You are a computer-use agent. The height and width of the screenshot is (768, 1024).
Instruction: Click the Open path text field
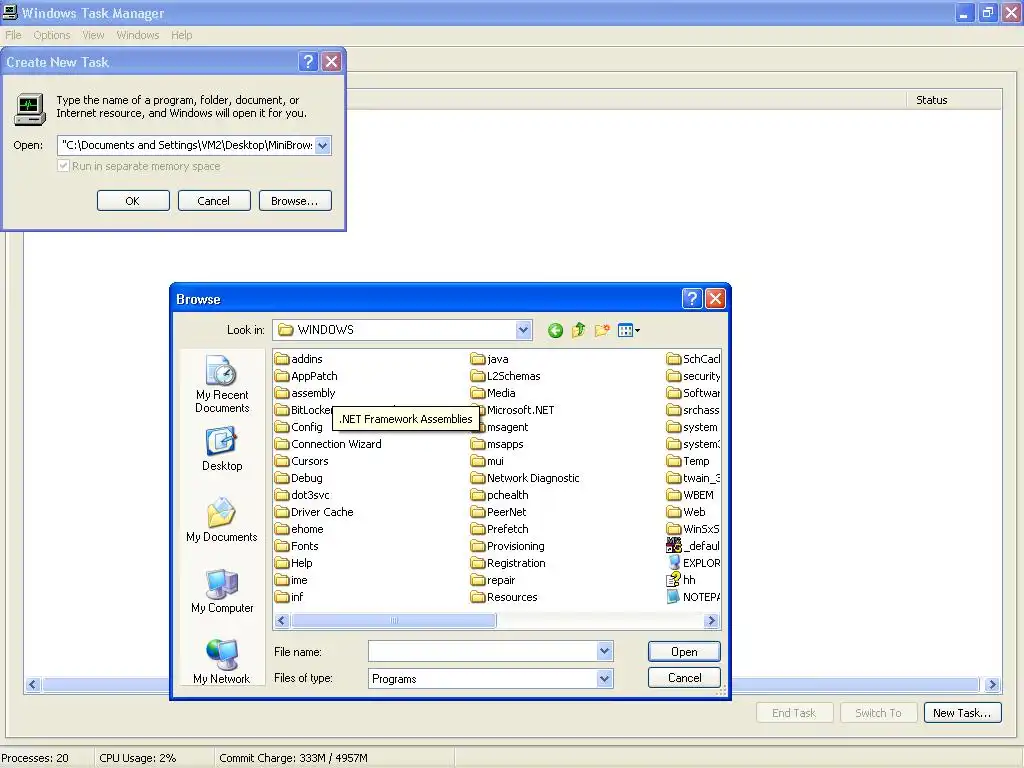tap(186, 145)
